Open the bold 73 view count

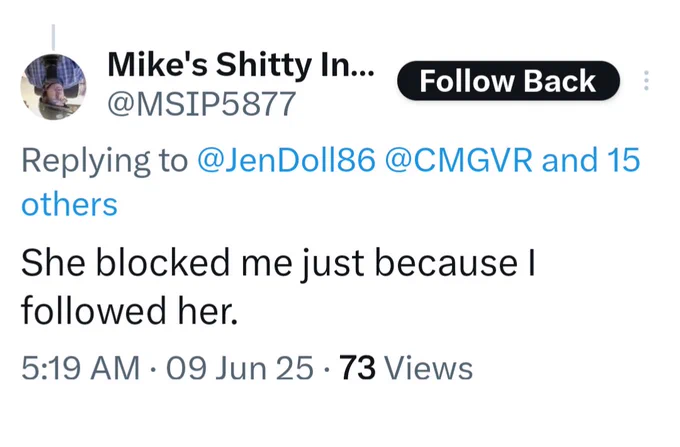coord(357,368)
